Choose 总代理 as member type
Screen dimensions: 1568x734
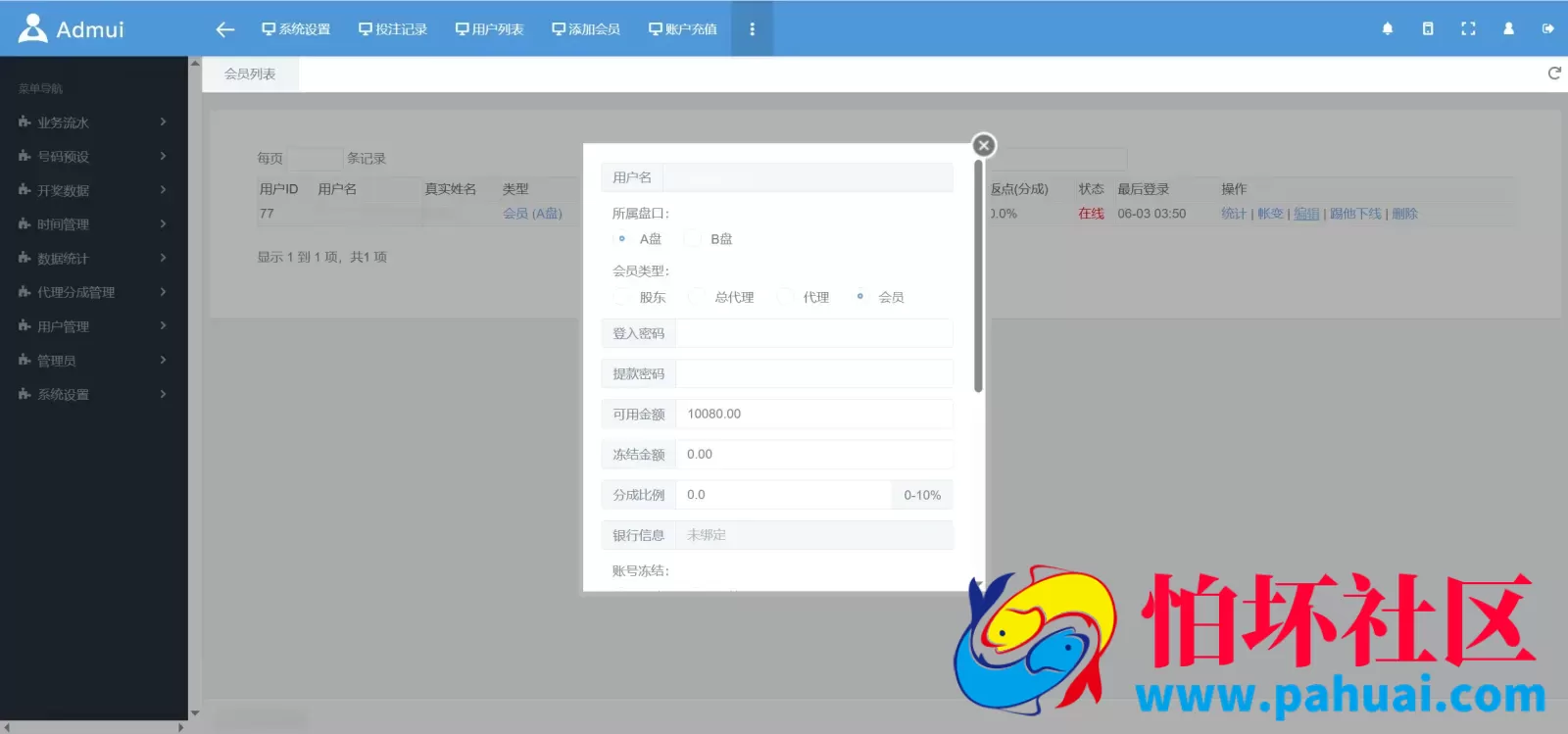(x=696, y=296)
